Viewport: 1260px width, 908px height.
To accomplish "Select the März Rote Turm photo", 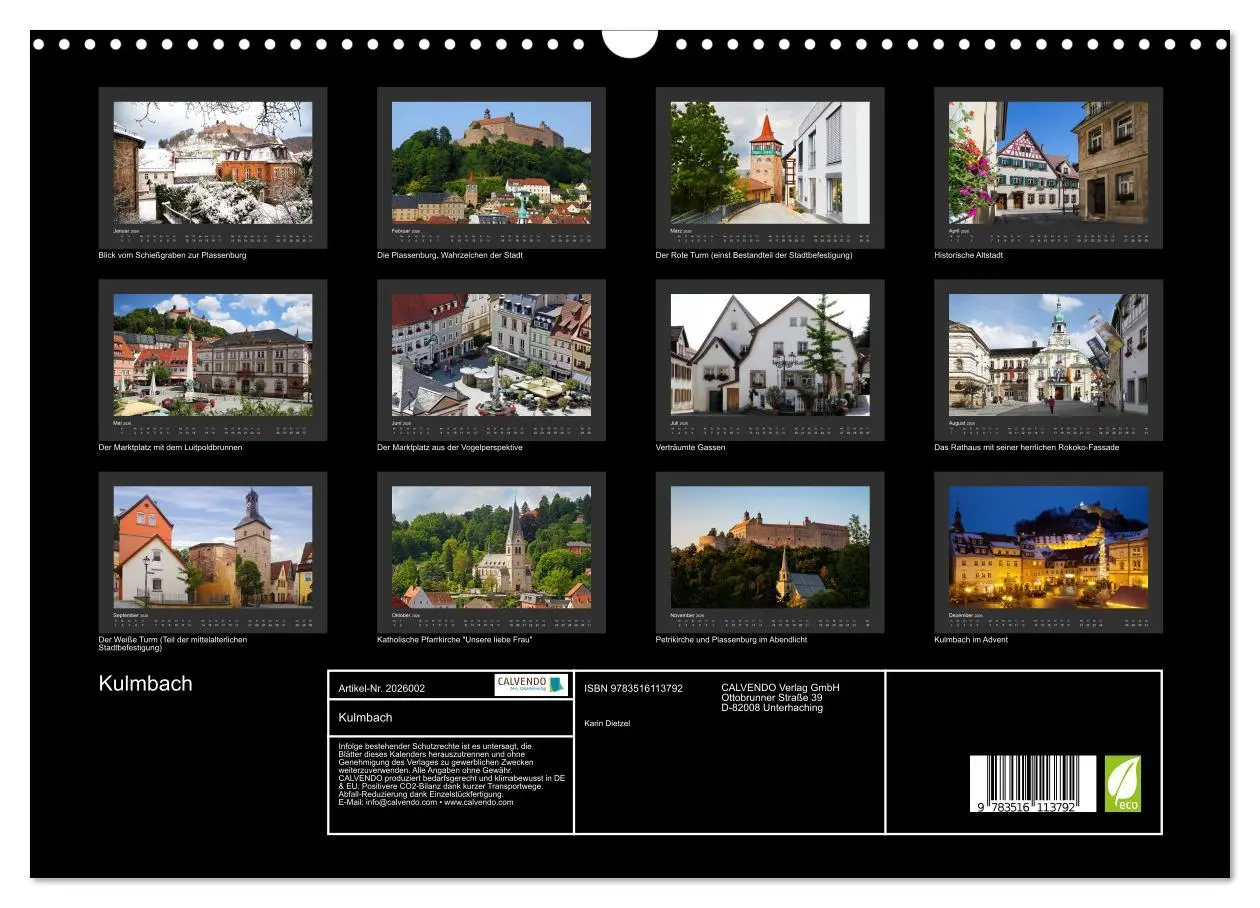I will (770, 162).
